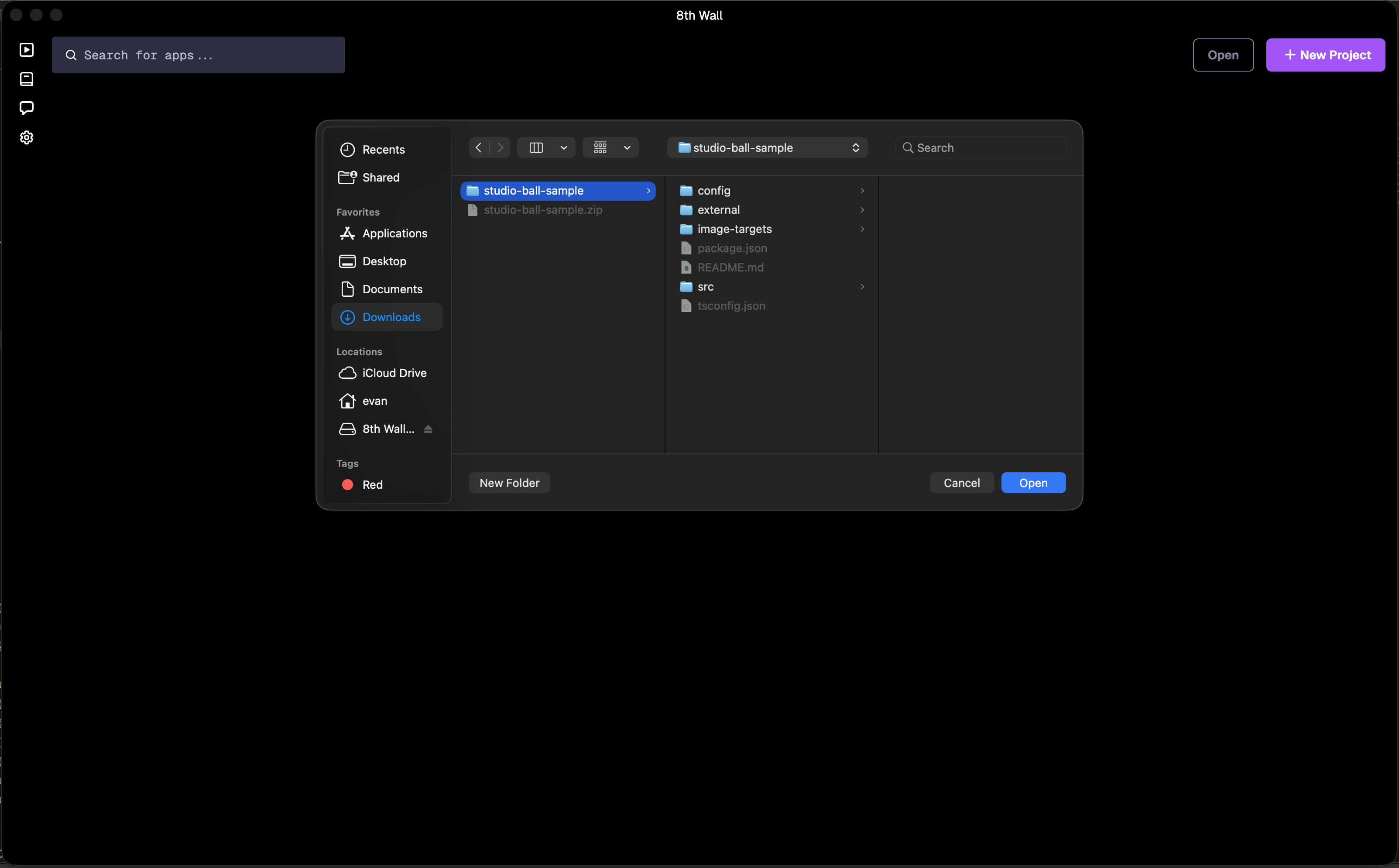Click the Cancel button
The height and width of the screenshot is (868, 1399).
[x=962, y=483]
